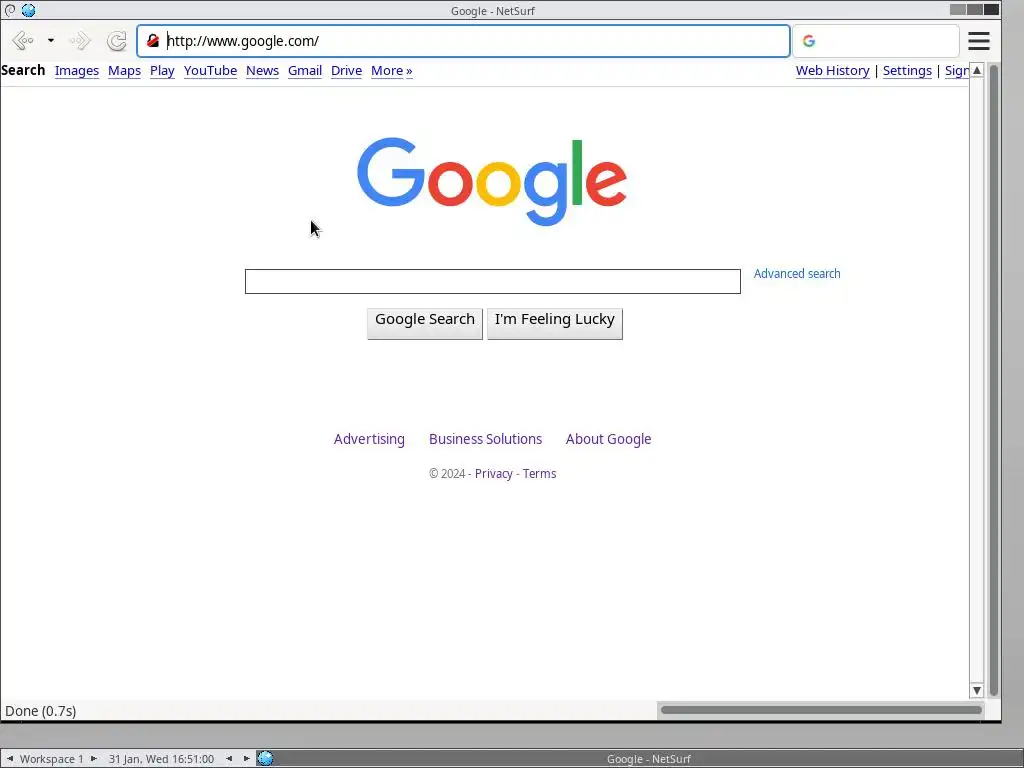Click the insecure padlock icon in URL bar
Viewport: 1024px width, 768px height.
153,40
